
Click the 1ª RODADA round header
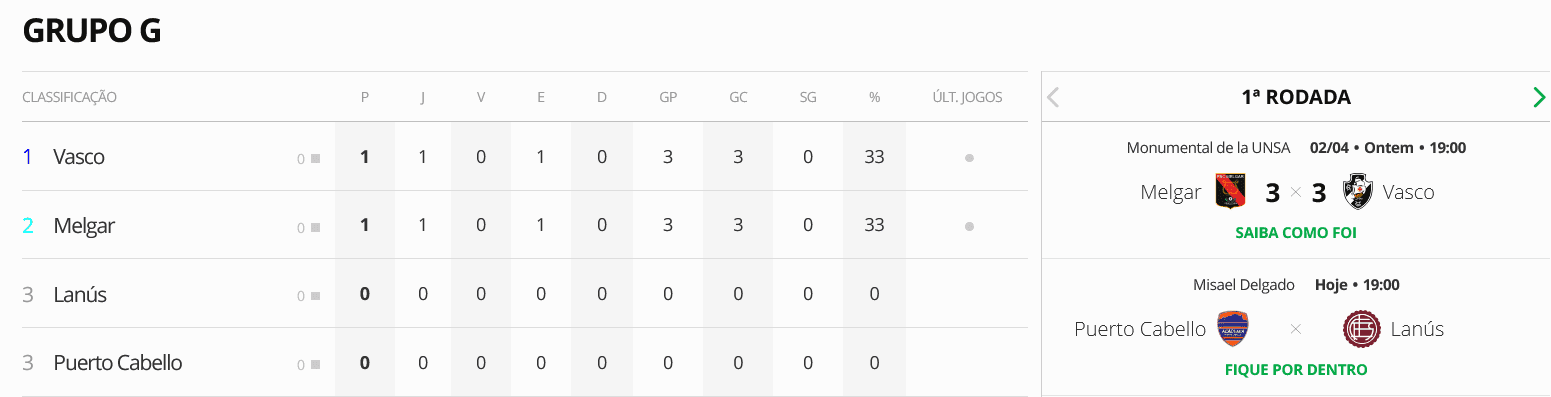coord(1295,97)
